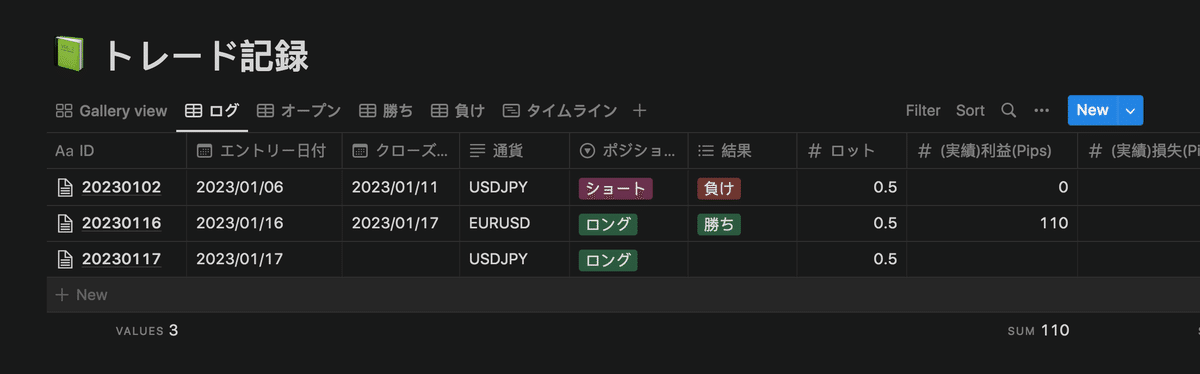The width and height of the screenshot is (1200, 374).
Task: Click the blue New button
Action: (x=1092, y=110)
